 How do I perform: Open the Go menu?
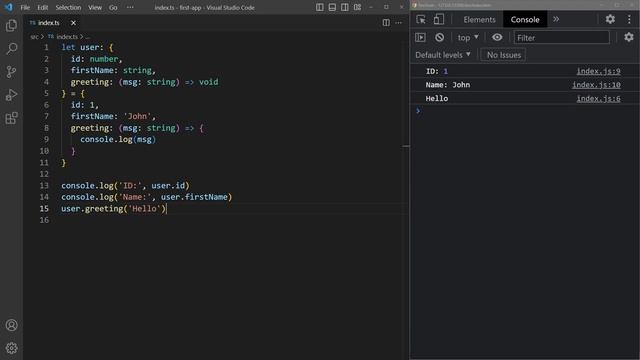(x=113, y=7)
